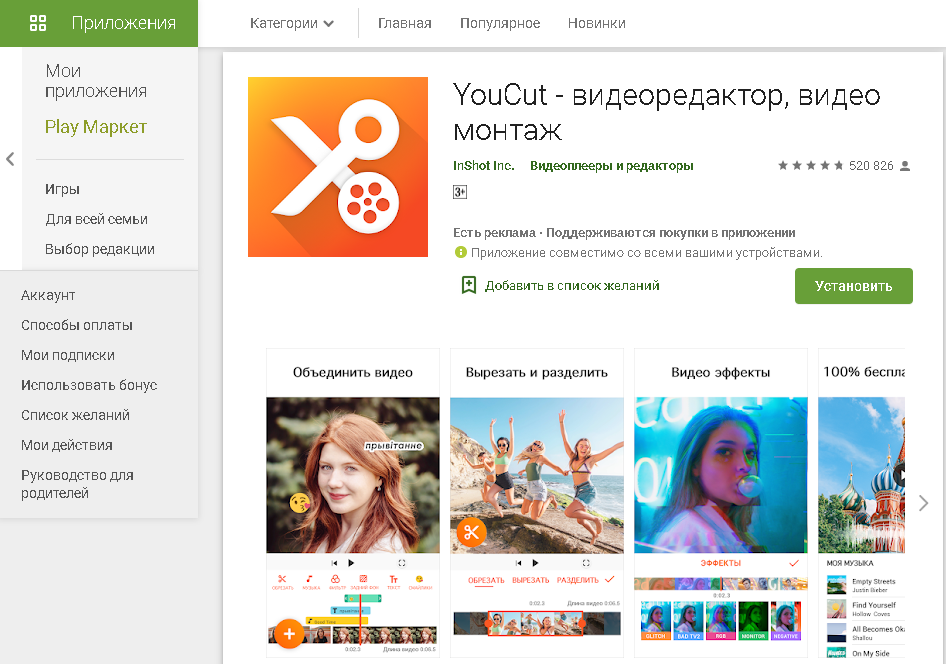Go to the Главная tab
This screenshot has height=664, width=946.
(x=405, y=24)
